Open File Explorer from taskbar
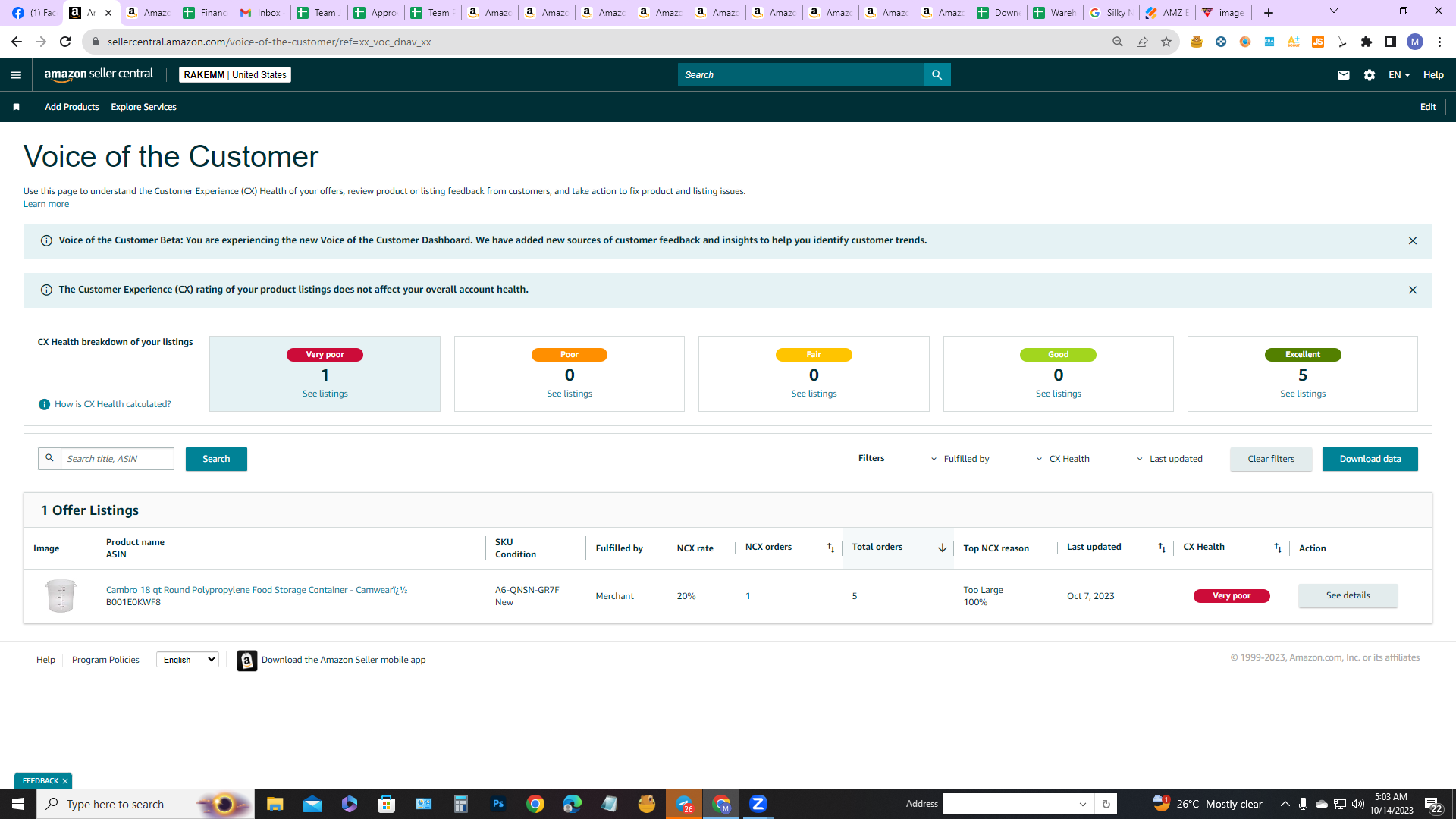The height and width of the screenshot is (819, 1456). (275, 804)
